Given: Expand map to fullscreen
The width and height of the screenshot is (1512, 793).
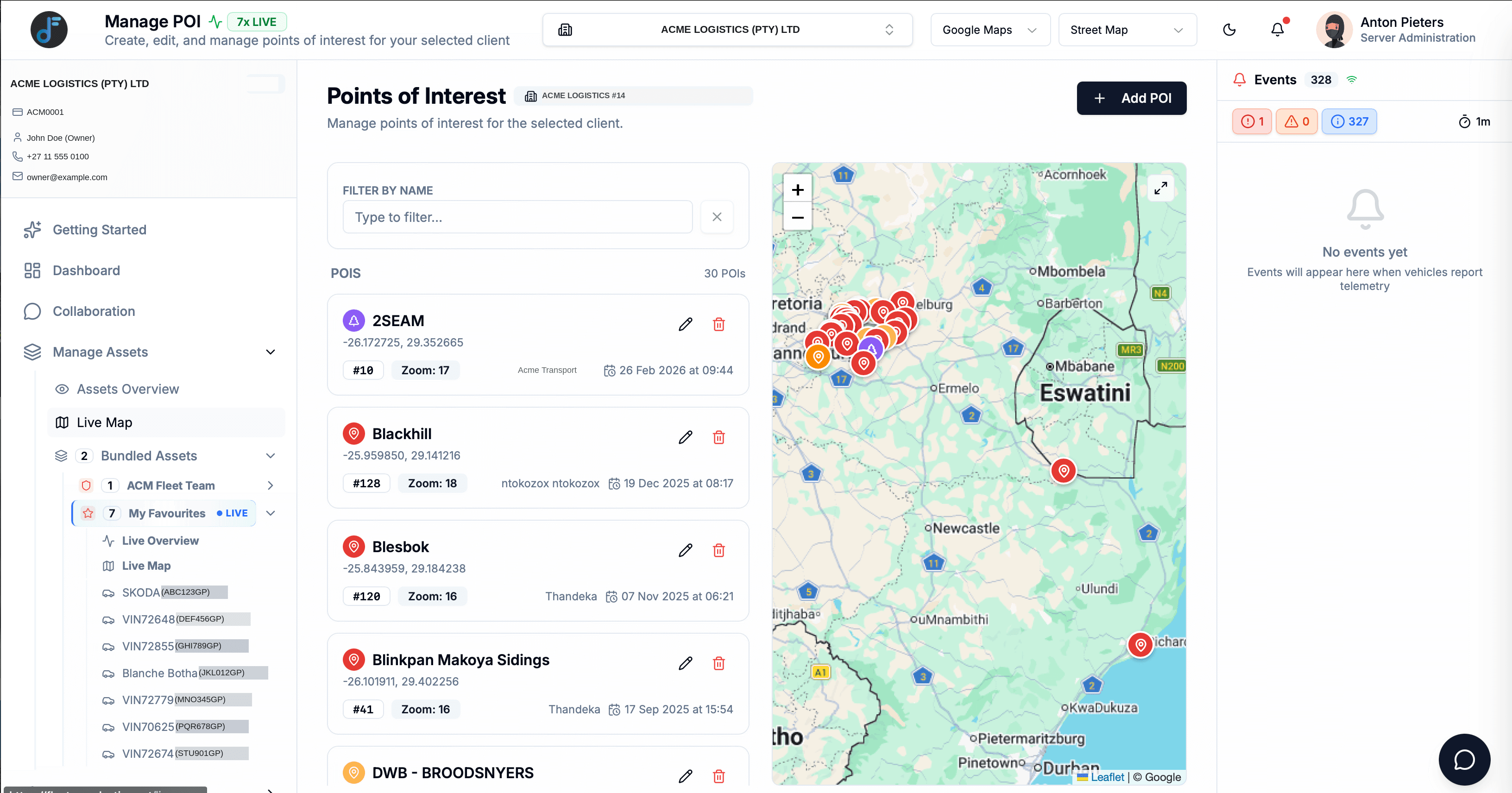Looking at the screenshot, I should point(1160,188).
